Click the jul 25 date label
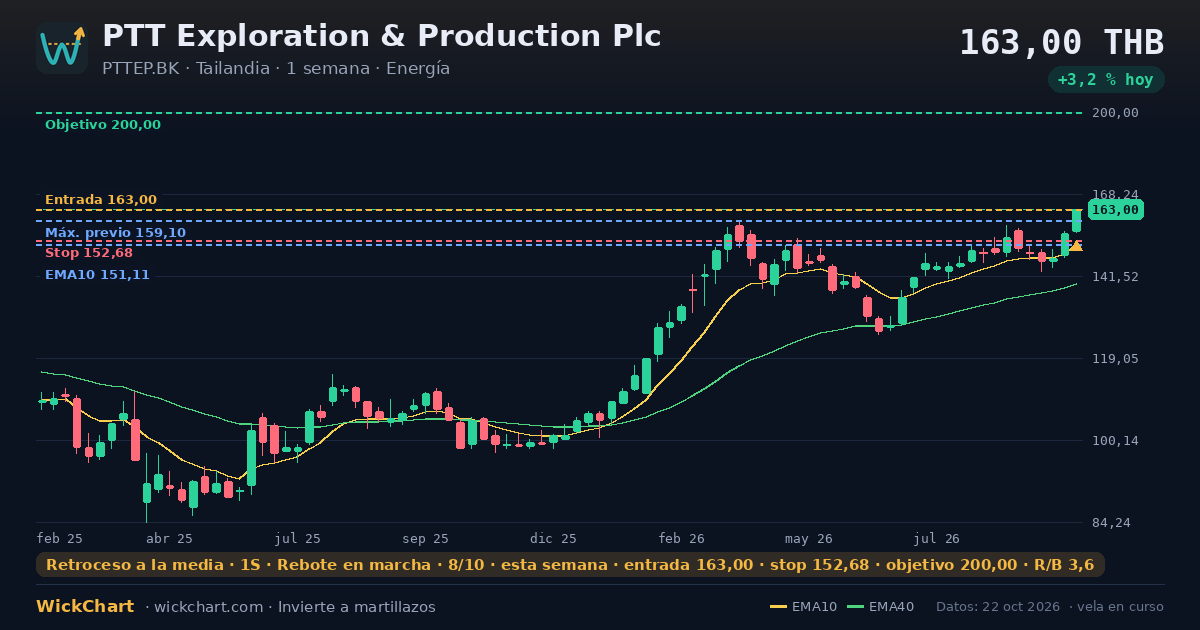The width and height of the screenshot is (1200, 630). tap(298, 539)
